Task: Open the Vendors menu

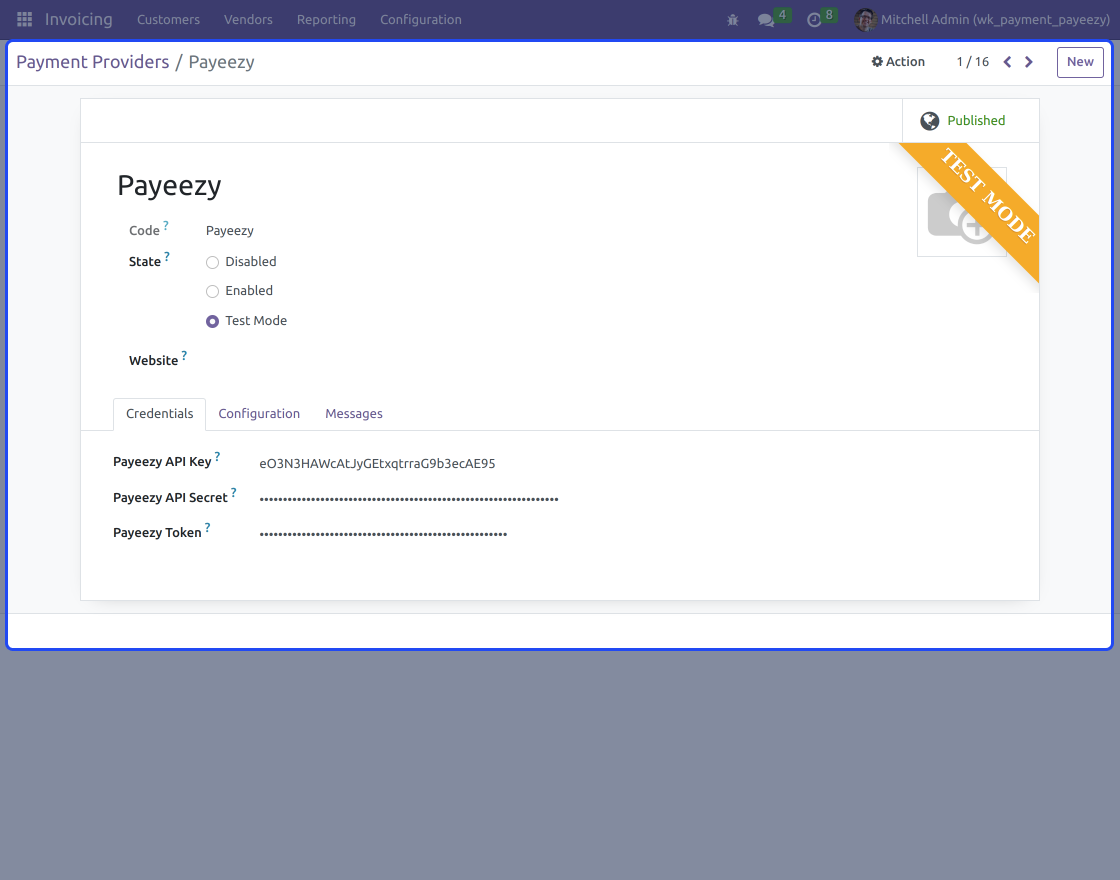Action: coord(249,19)
